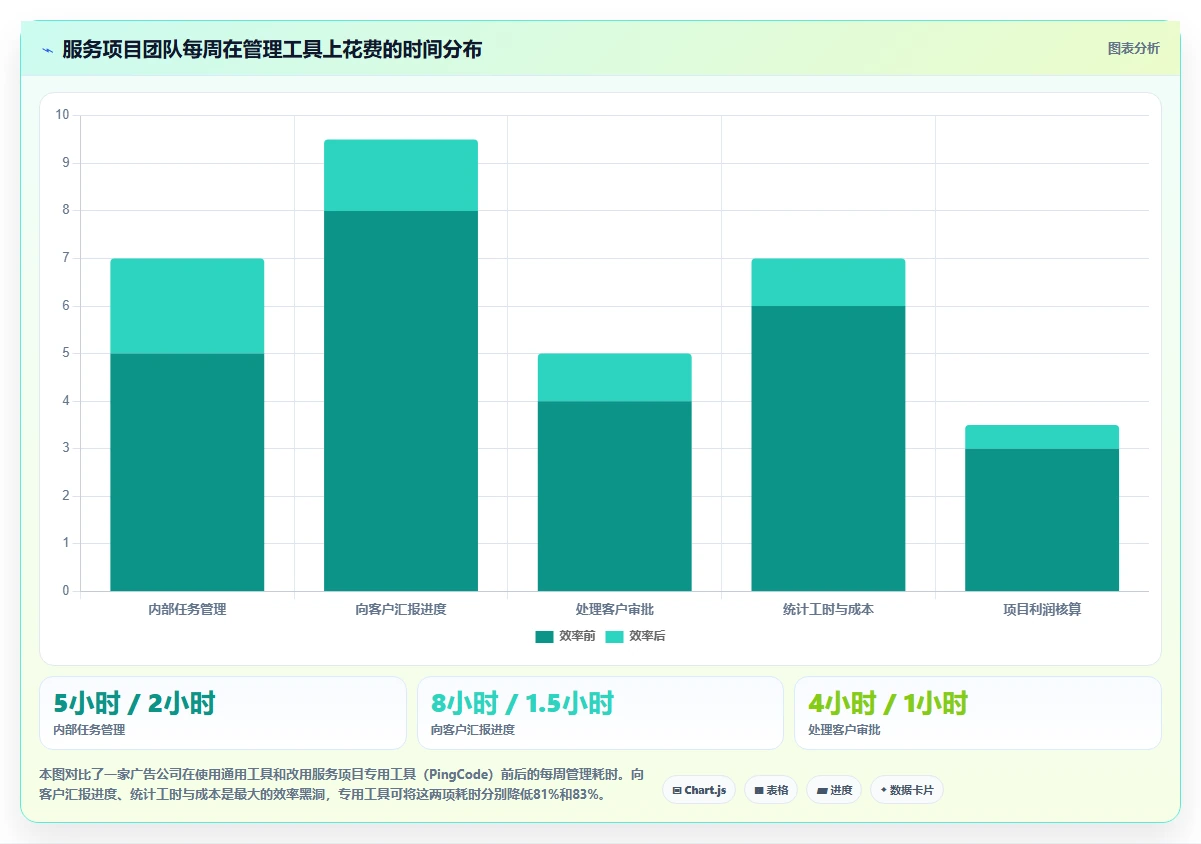This screenshot has width=1201, height=844.
Task: Open the 4小时 / 1小时 stat card
Action: coord(978,713)
